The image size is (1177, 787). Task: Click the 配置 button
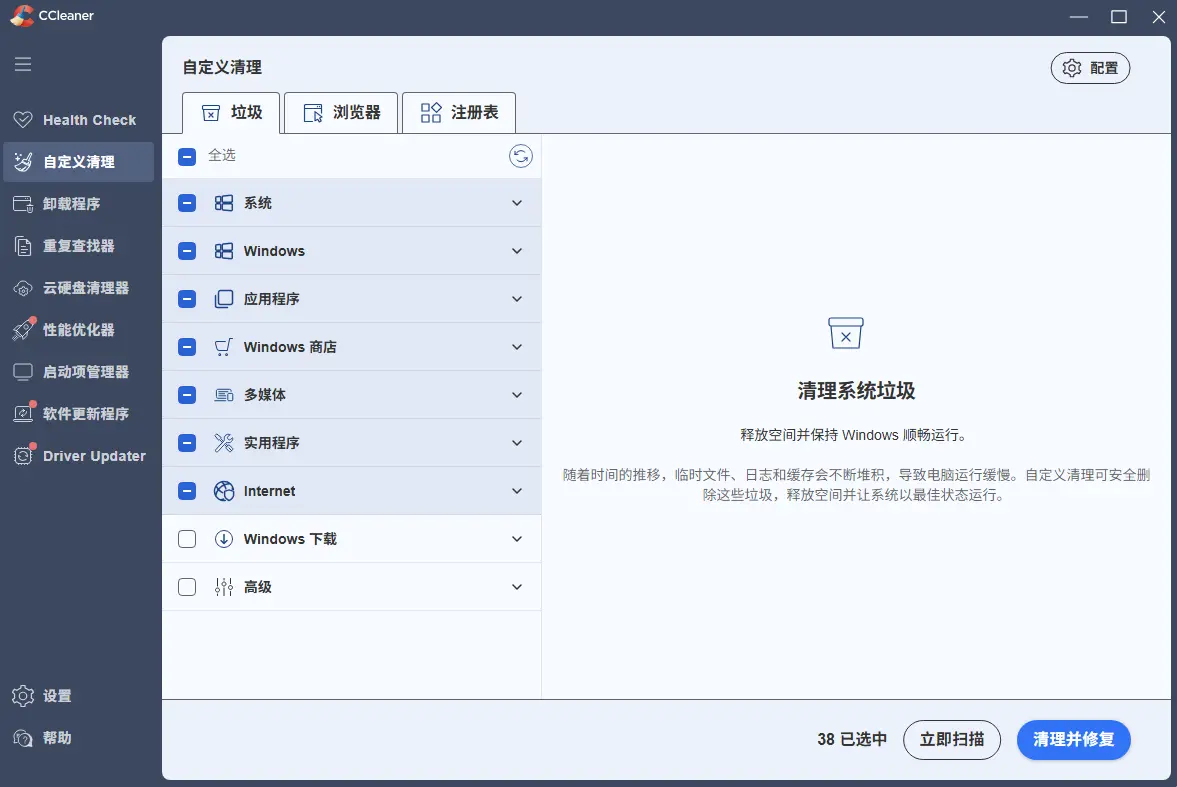[x=1090, y=68]
